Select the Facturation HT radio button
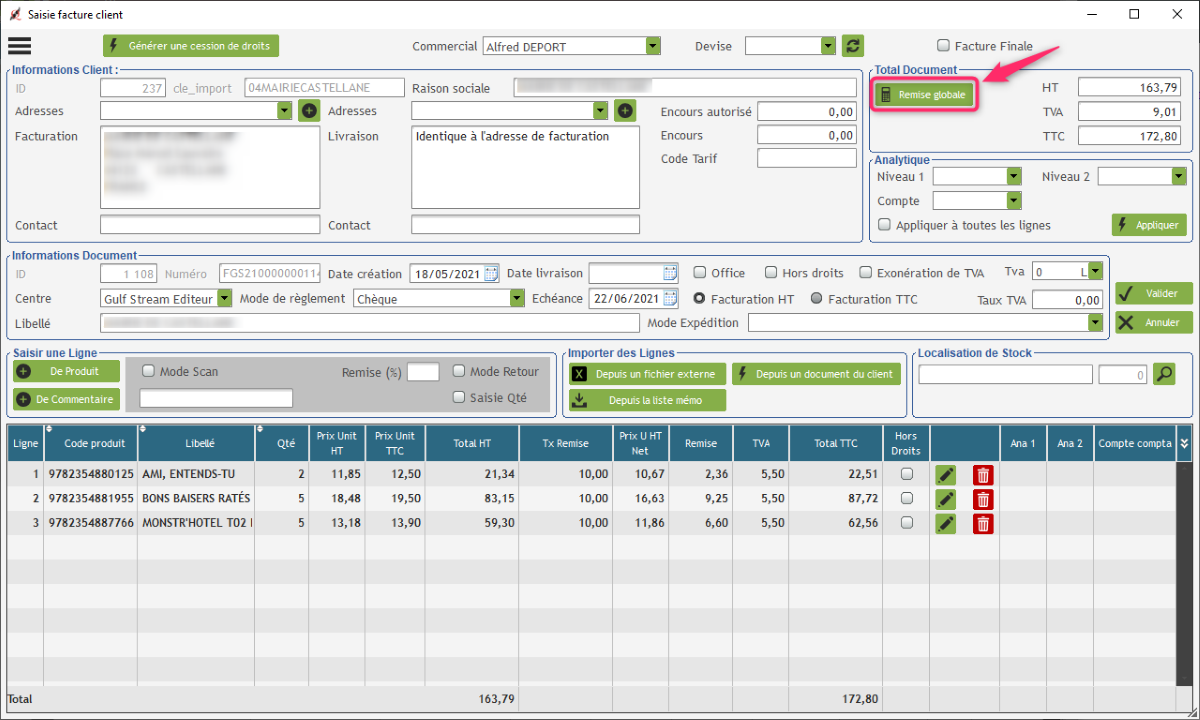The height and width of the screenshot is (720, 1200). (699, 299)
